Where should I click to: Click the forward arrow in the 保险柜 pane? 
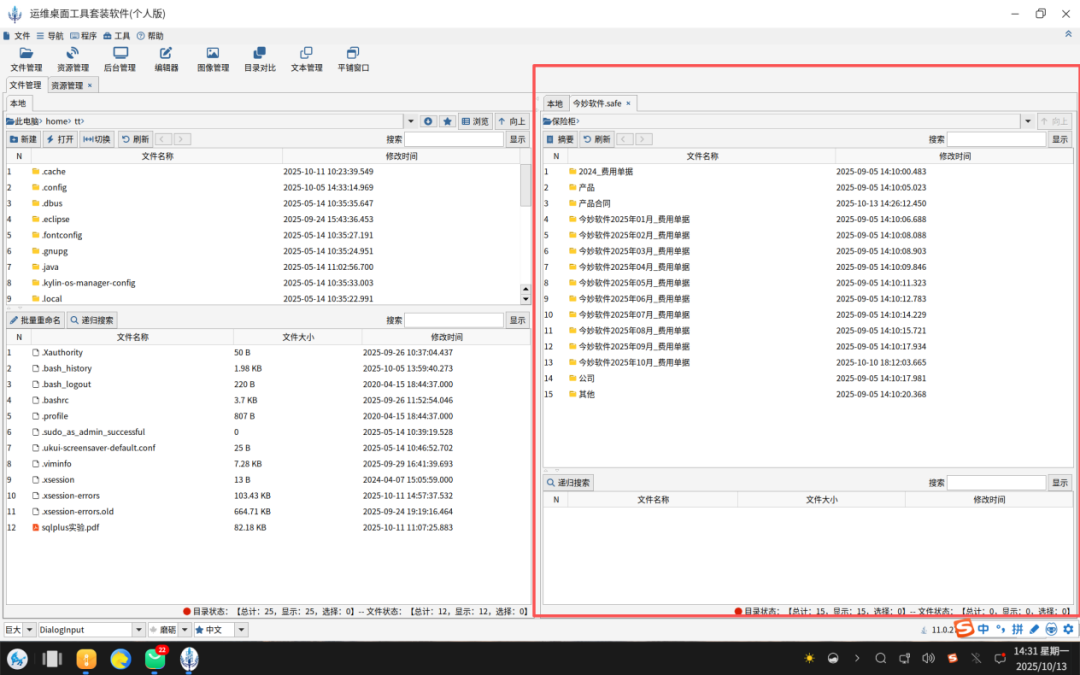point(643,139)
